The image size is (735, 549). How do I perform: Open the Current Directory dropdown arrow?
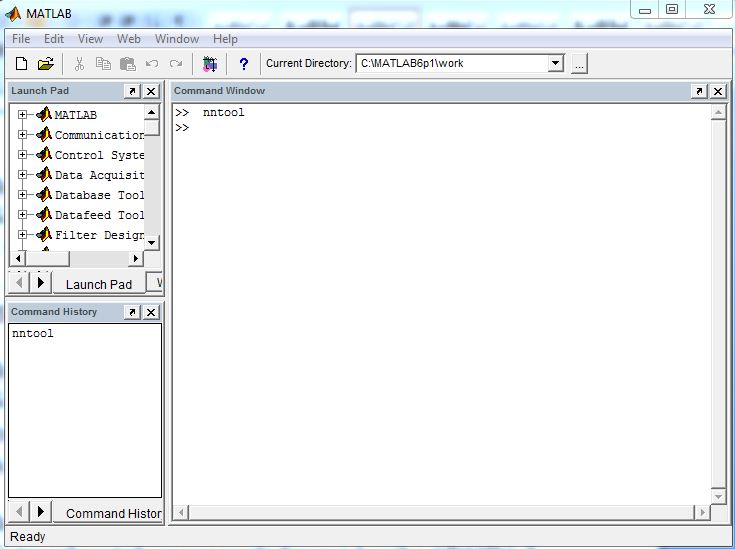pyautogui.click(x=555, y=63)
